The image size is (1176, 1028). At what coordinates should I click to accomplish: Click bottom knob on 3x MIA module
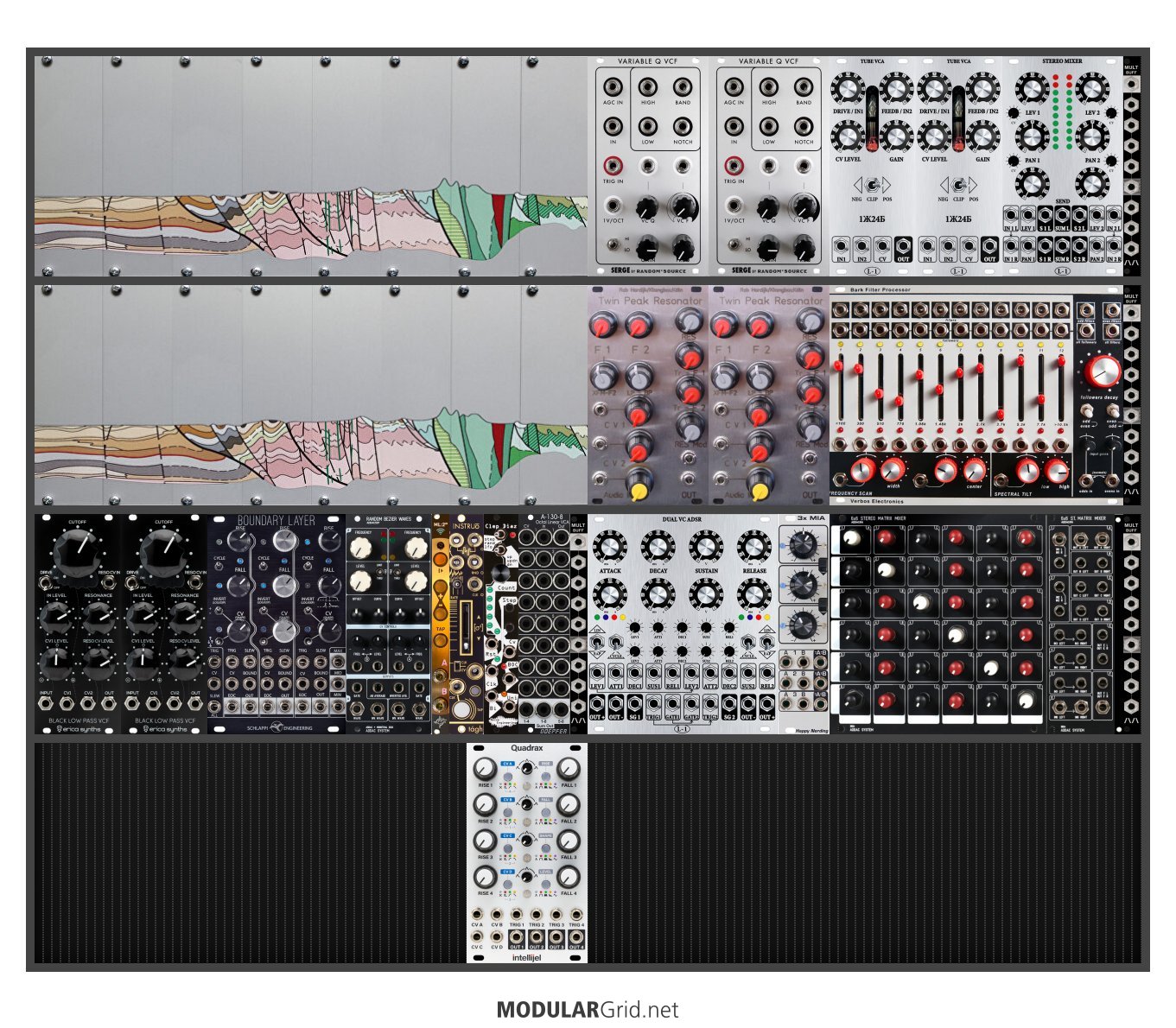click(x=804, y=625)
